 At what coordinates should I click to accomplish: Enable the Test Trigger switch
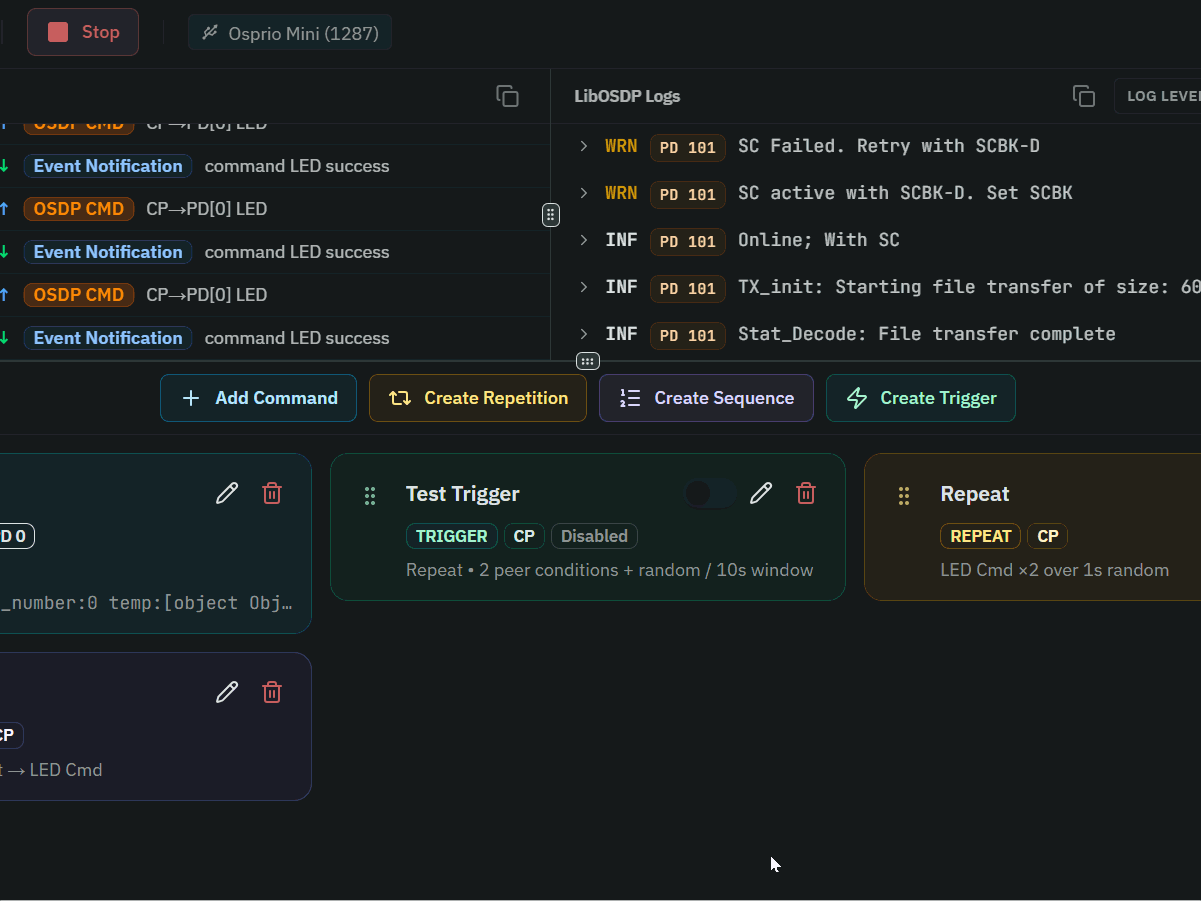(x=710, y=493)
